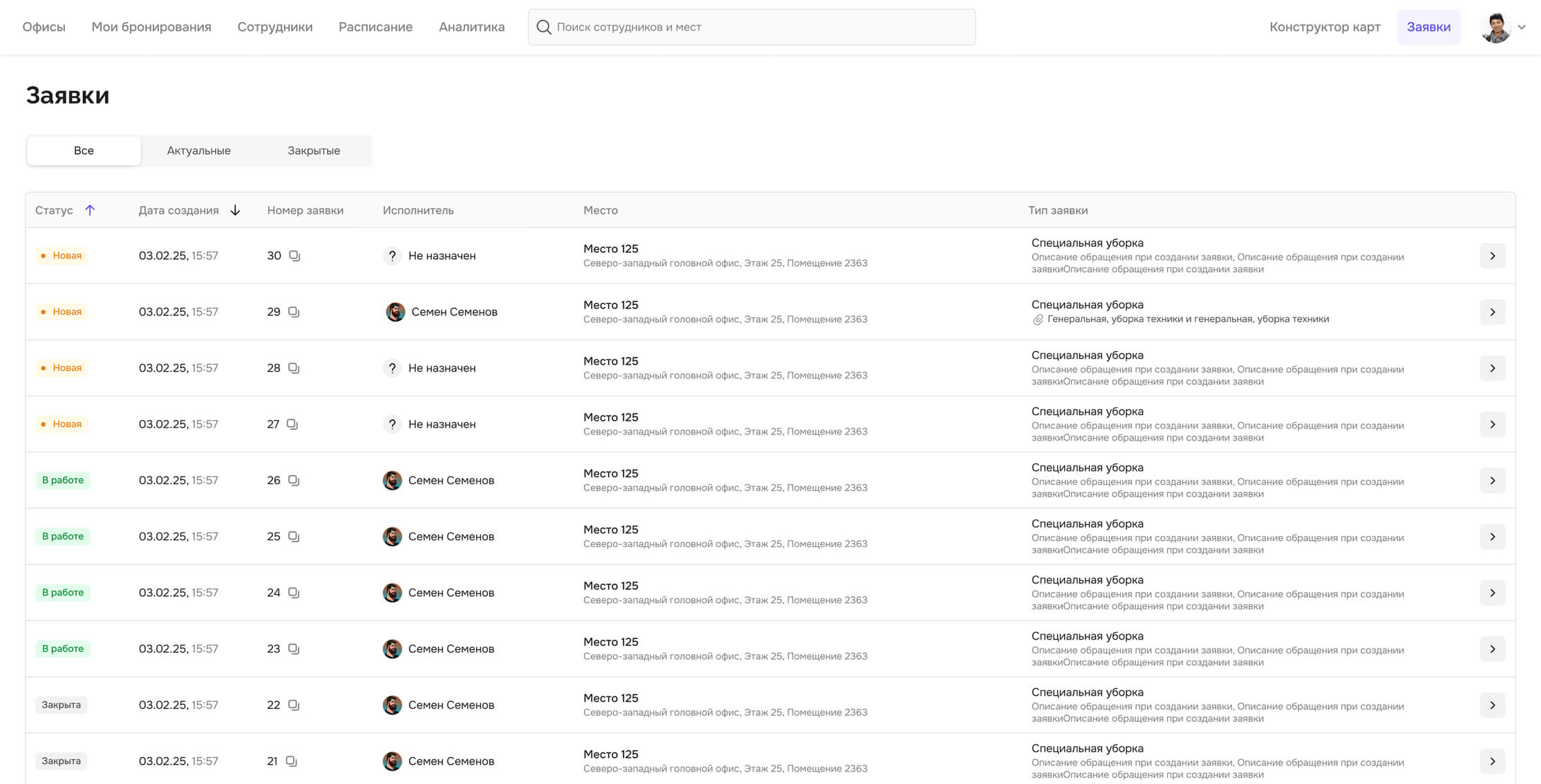Viewport: 1541px width, 784px height.
Task: Click the search field for employees and places
Action: pos(760,27)
